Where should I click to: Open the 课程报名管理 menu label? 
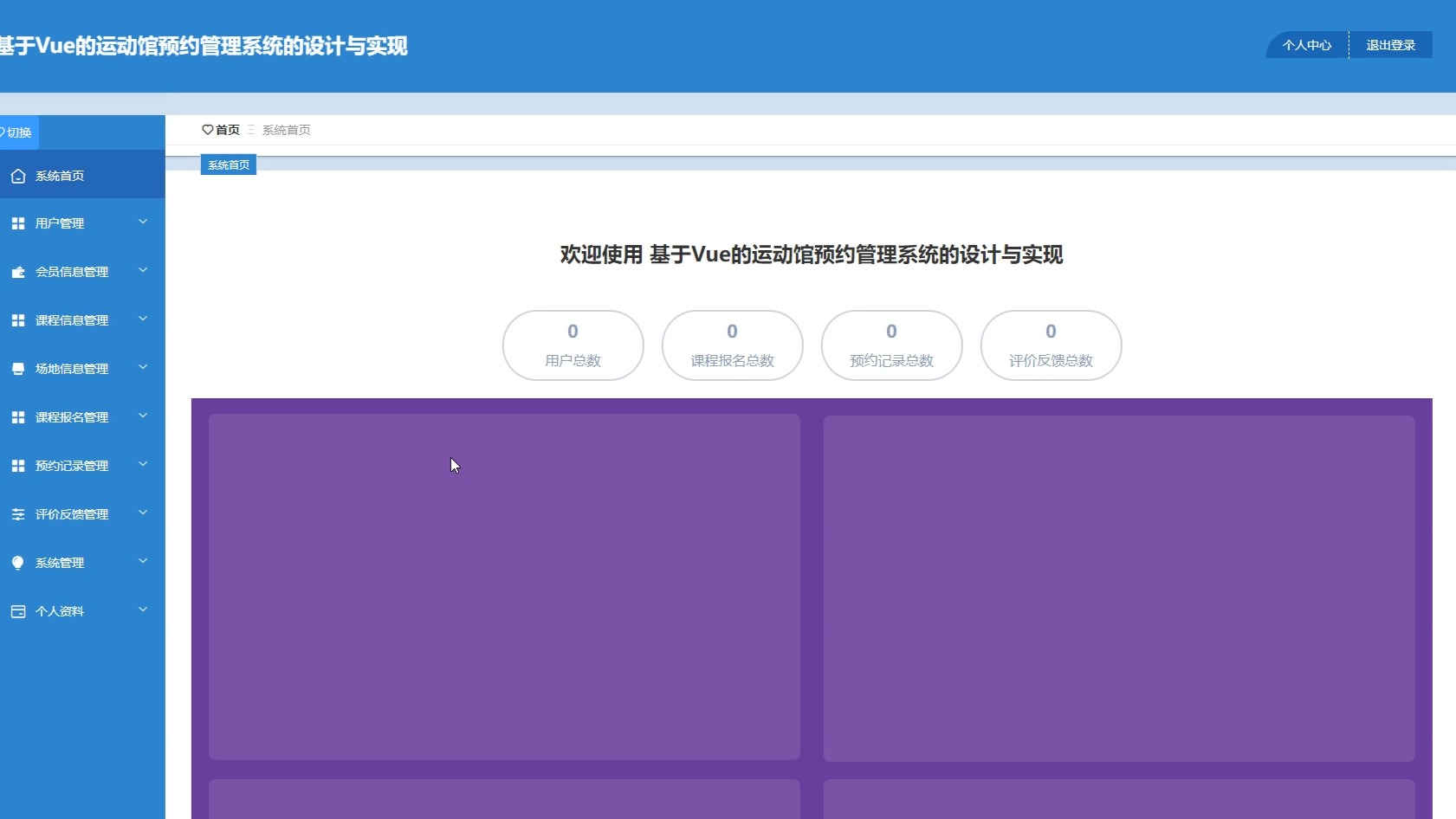(x=72, y=417)
